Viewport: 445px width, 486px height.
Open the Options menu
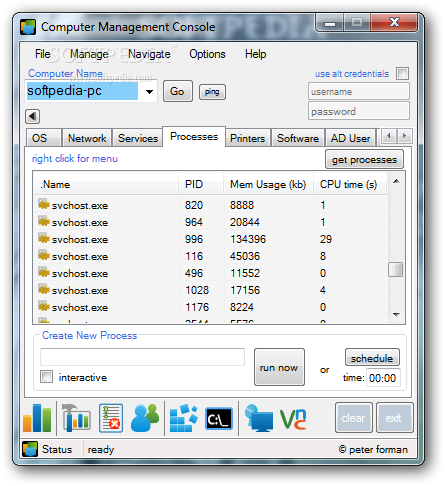pos(207,54)
